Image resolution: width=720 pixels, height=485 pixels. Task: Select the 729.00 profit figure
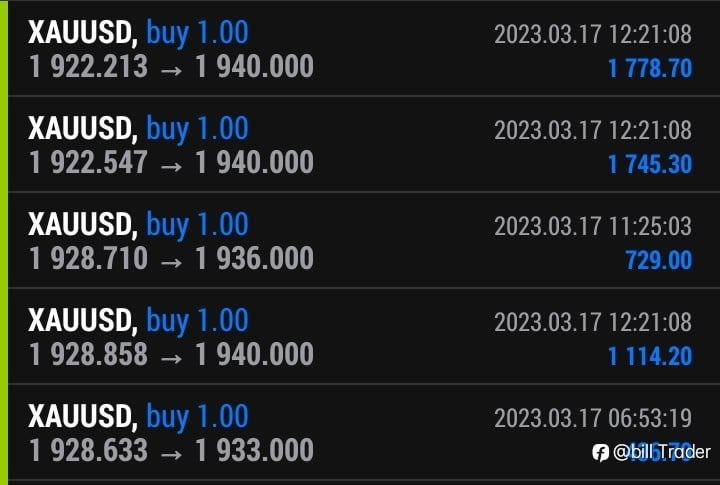(x=658, y=260)
